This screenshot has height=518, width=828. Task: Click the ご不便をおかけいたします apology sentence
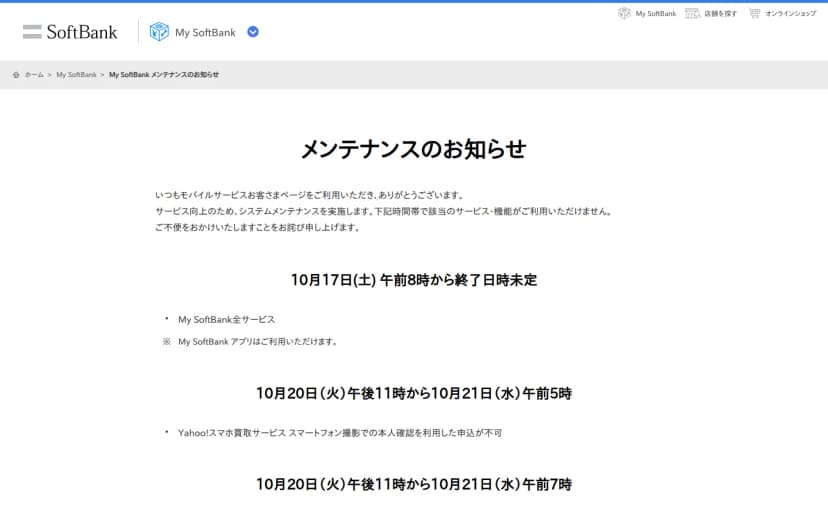[258, 228]
